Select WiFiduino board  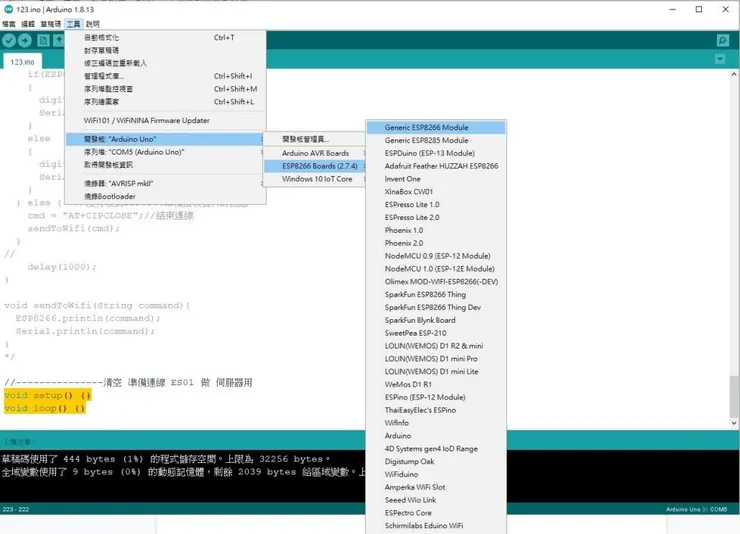click(436, 474)
